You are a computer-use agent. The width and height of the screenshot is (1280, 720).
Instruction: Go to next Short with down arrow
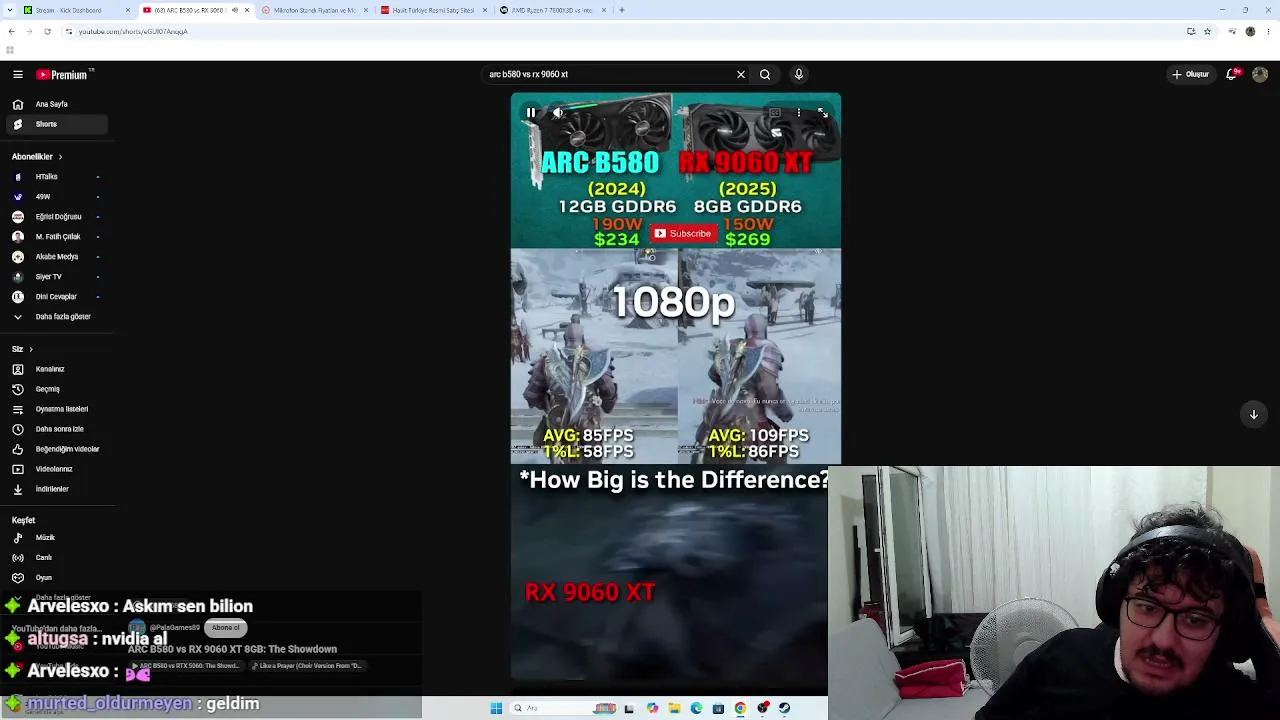click(1253, 414)
